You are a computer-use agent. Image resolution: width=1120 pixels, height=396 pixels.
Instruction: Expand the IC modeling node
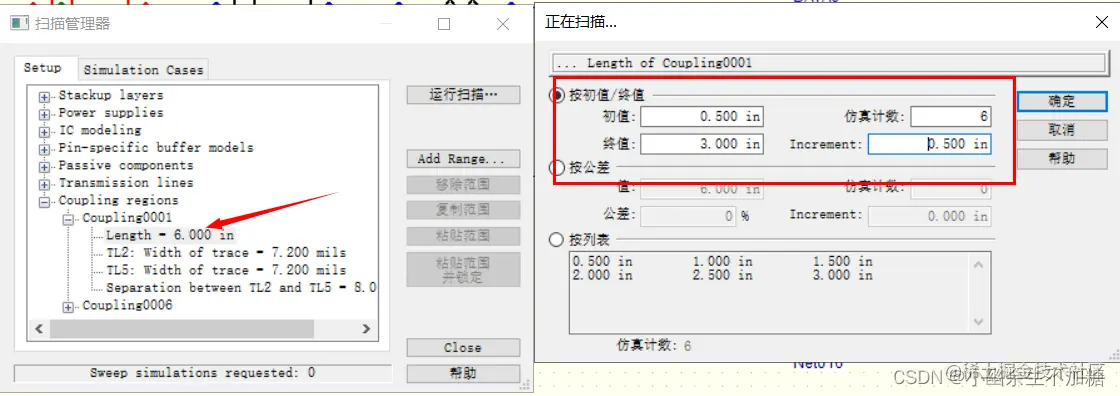click(x=45, y=132)
